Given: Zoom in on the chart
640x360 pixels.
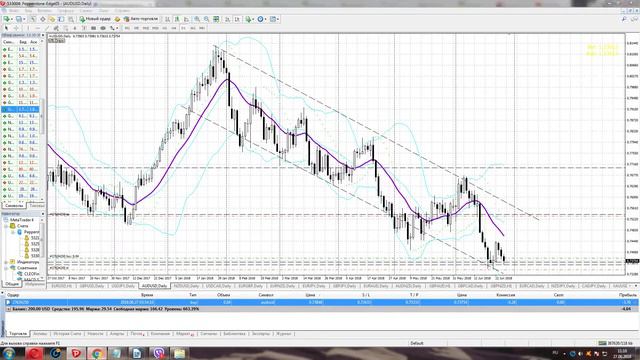Looking at the screenshot, I should click(196, 19).
